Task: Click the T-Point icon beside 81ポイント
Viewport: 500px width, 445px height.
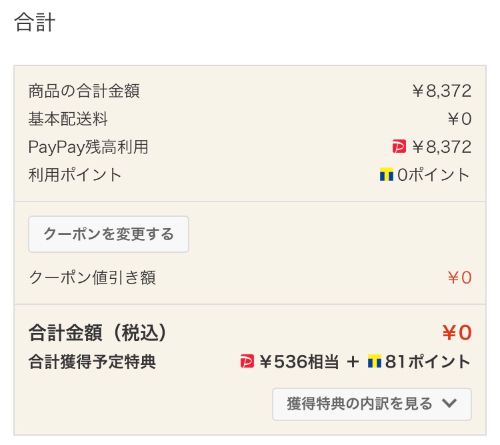Action: [x=374, y=362]
